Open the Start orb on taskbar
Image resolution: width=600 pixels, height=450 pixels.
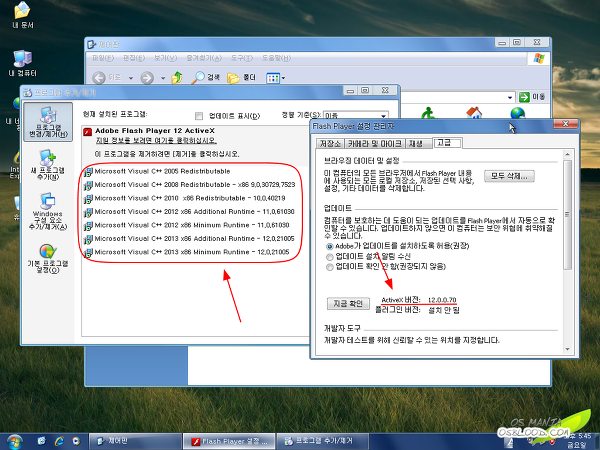point(14,442)
